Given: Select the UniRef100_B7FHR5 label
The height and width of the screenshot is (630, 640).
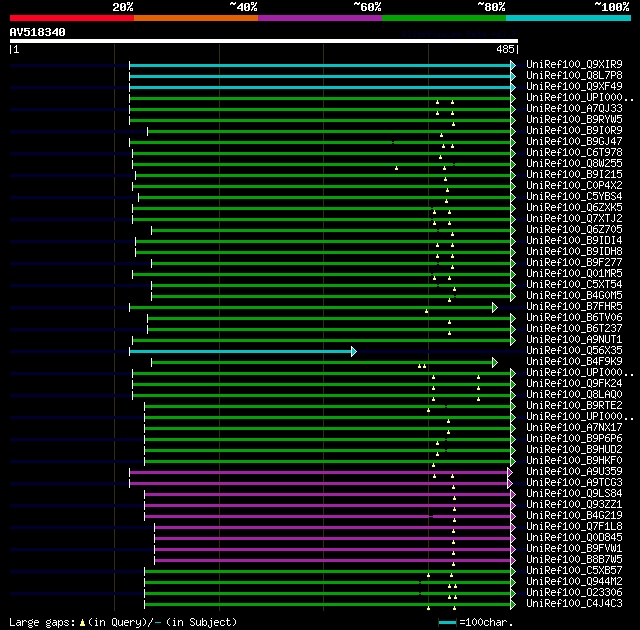Looking at the screenshot, I should tap(574, 307).
